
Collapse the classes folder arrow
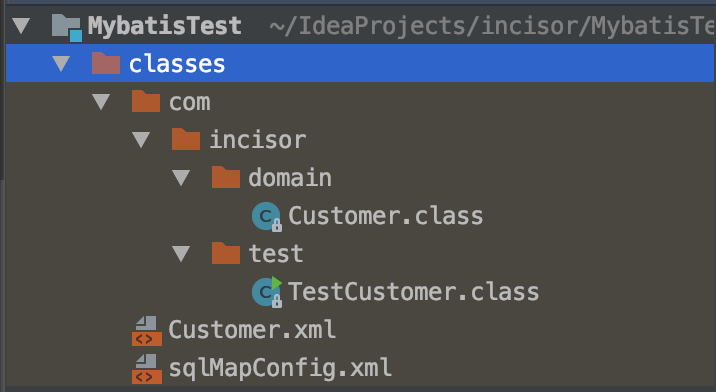(x=61, y=64)
